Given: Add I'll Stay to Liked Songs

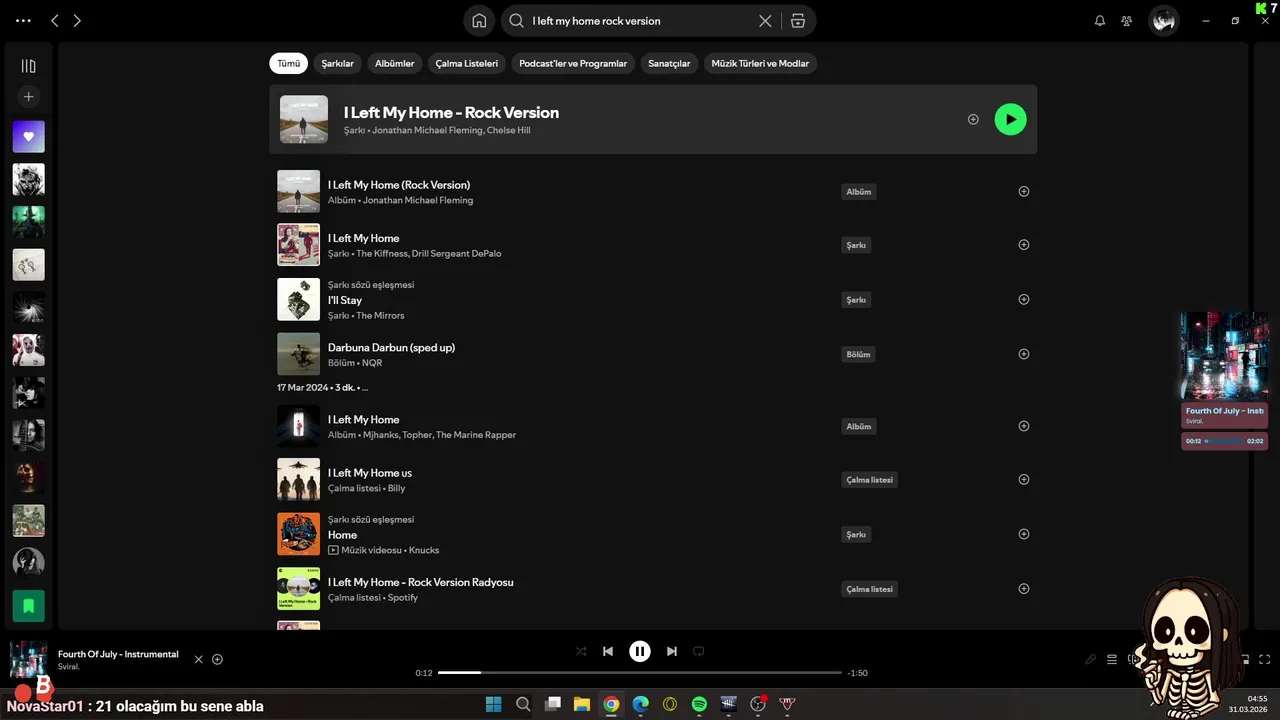Looking at the screenshot, I should click(1023, 299).
